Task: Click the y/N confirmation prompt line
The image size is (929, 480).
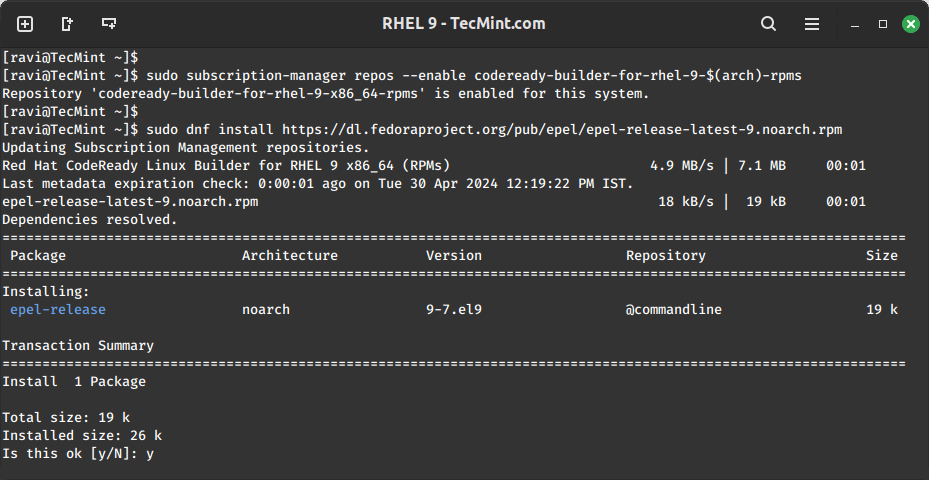Action: 77,454
